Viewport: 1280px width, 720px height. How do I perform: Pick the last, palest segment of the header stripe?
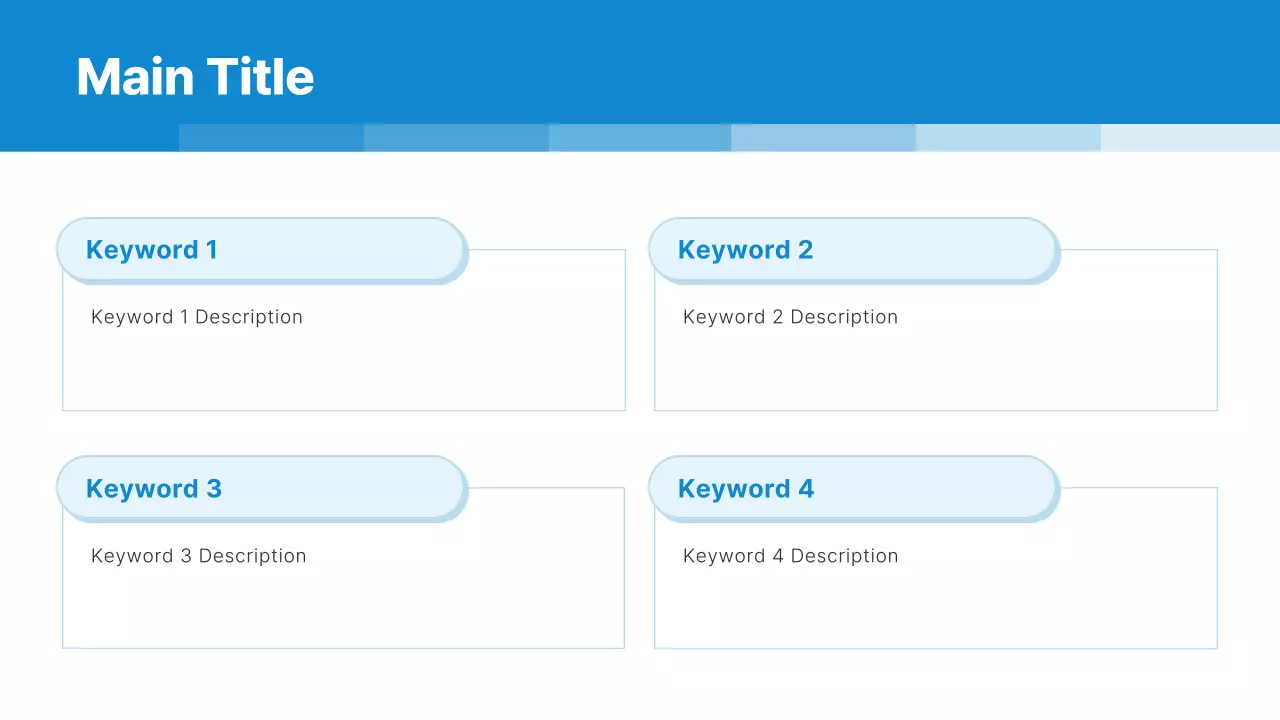point(1190,138)
